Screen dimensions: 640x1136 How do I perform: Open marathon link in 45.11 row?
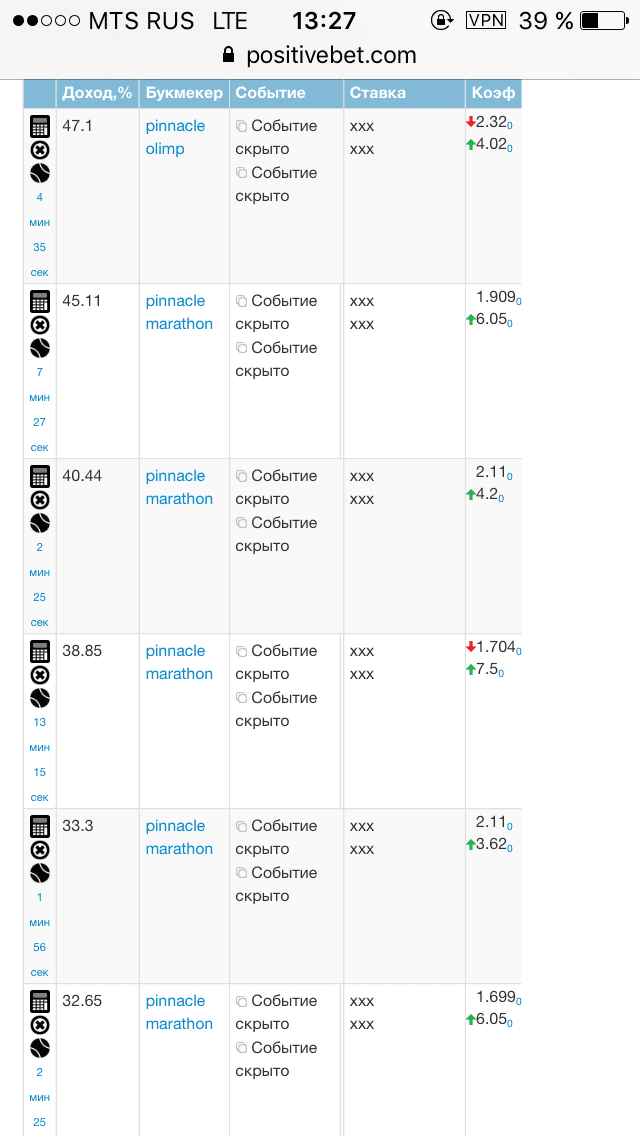pos(179,324)
